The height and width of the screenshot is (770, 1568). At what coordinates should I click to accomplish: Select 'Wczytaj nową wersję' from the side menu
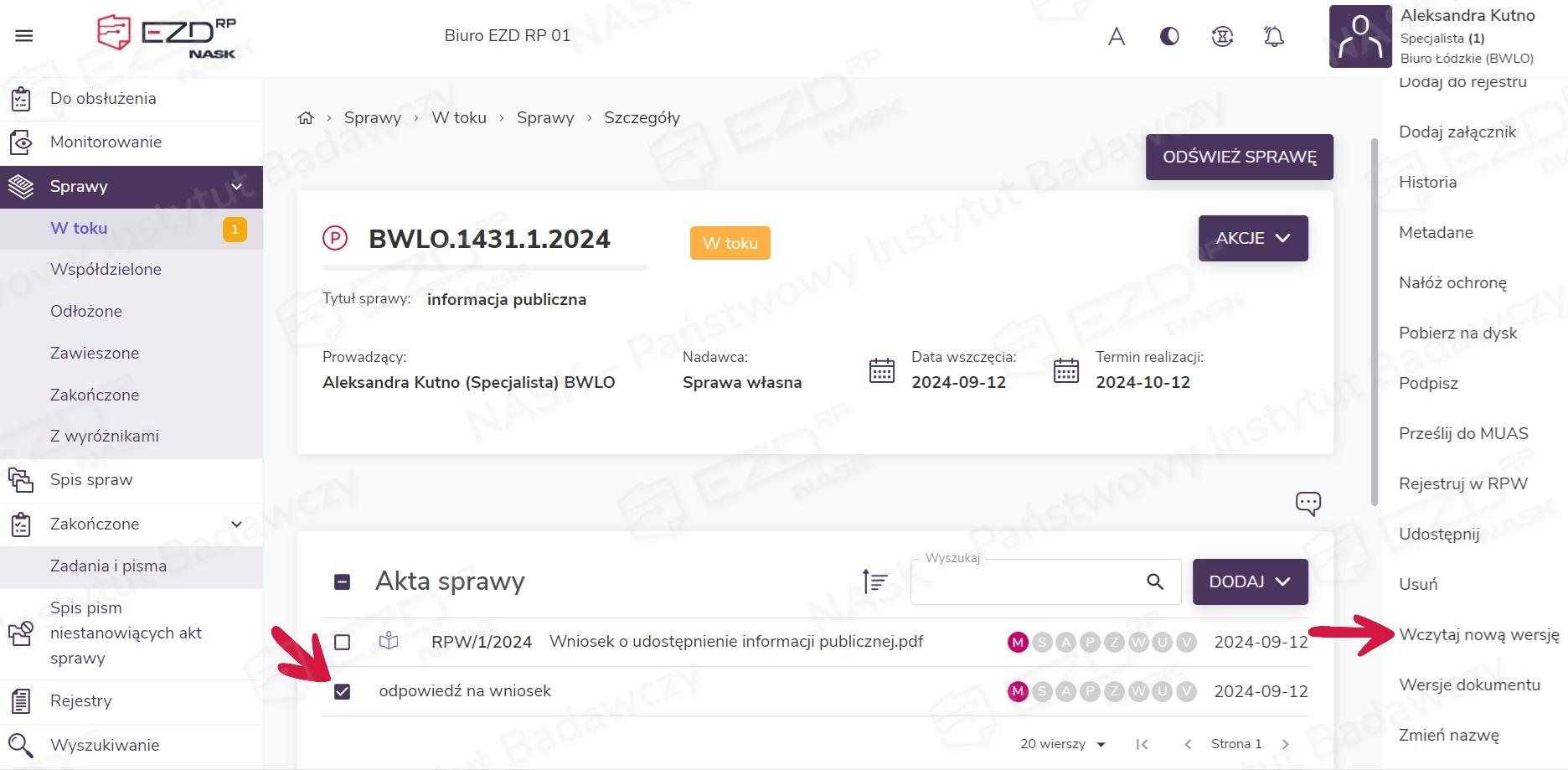click(1478, 634)
